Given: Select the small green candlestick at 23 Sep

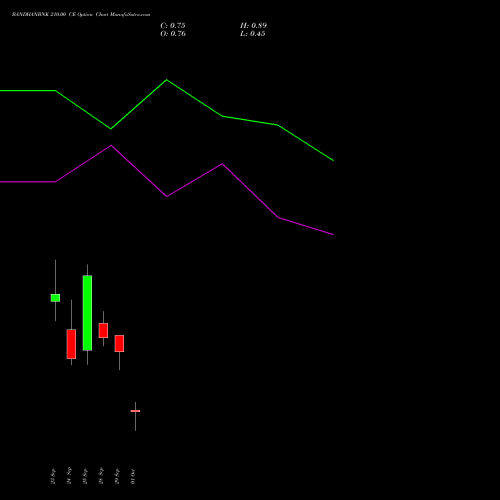Looking at the screenshot, I should 55,298.
